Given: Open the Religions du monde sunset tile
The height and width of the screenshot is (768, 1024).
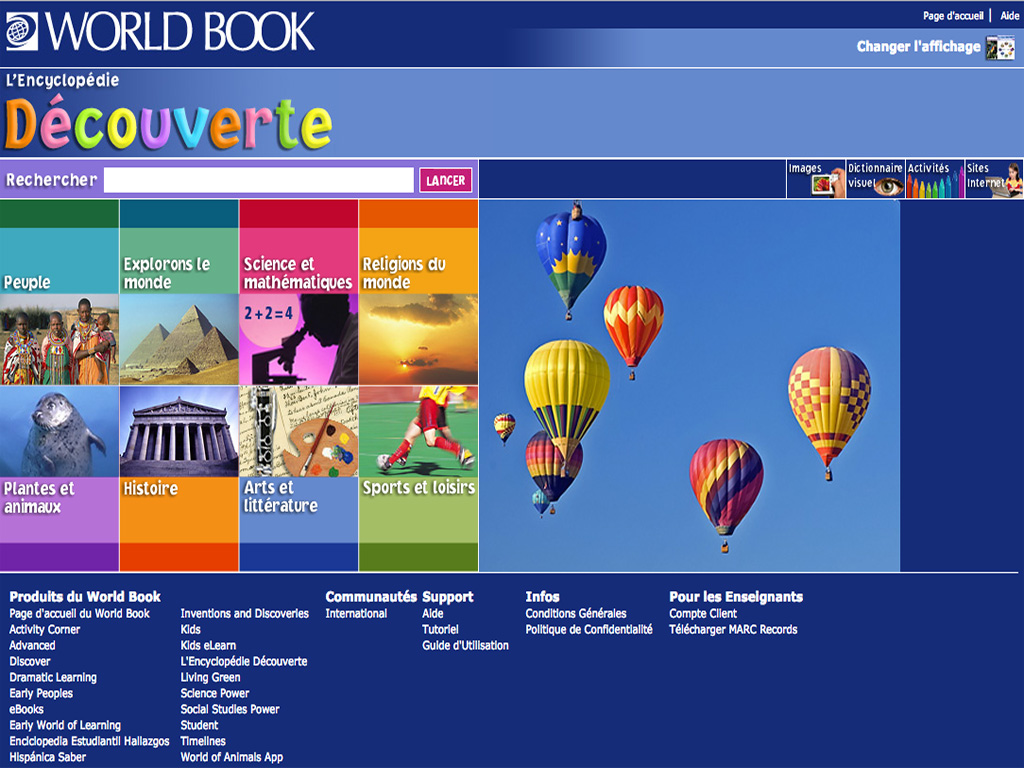Looking at the screenshot, I should point(419,293).
